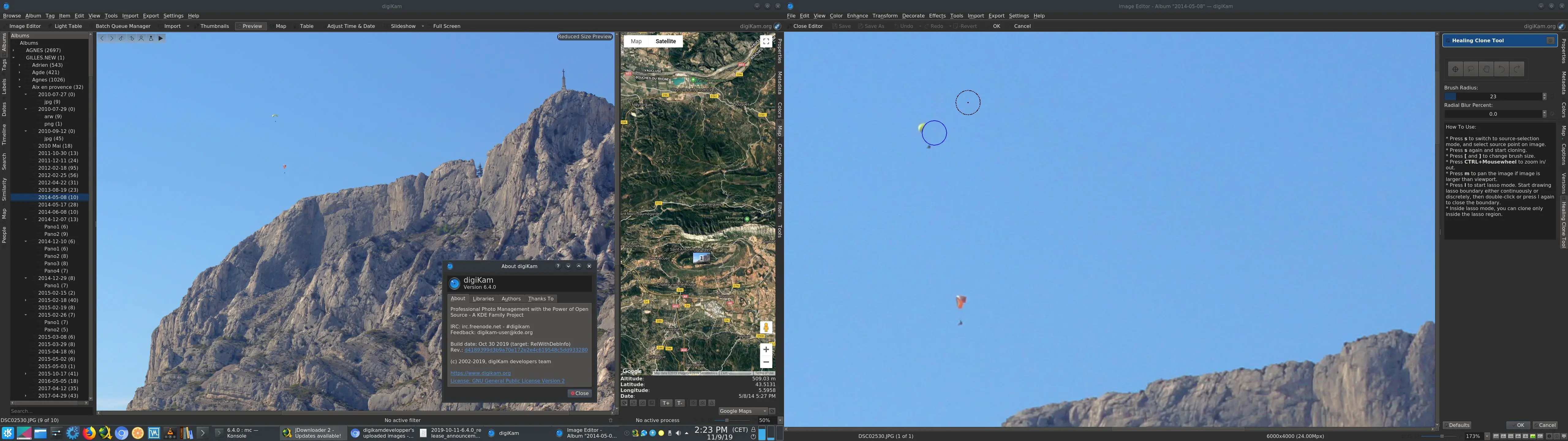Start slideshow with the play icon above preview

coord(161,38)
